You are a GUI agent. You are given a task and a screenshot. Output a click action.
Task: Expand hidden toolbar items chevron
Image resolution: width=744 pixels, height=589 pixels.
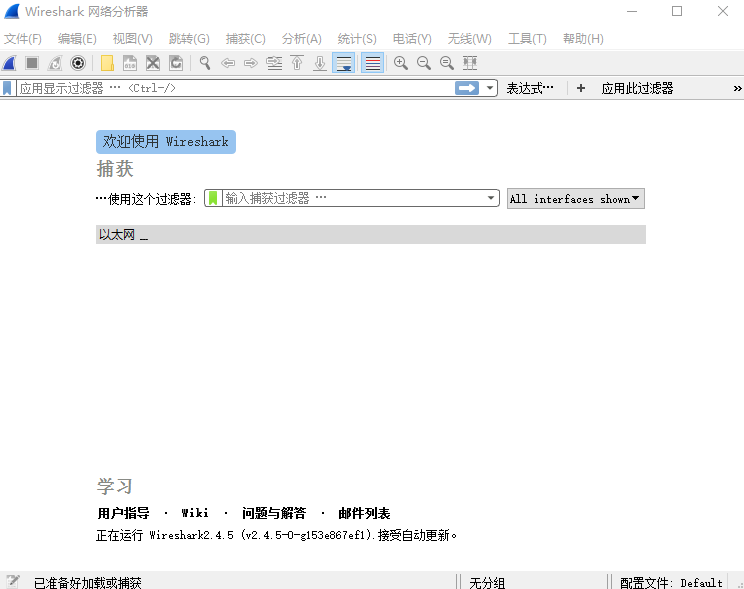tap(737, 88)
